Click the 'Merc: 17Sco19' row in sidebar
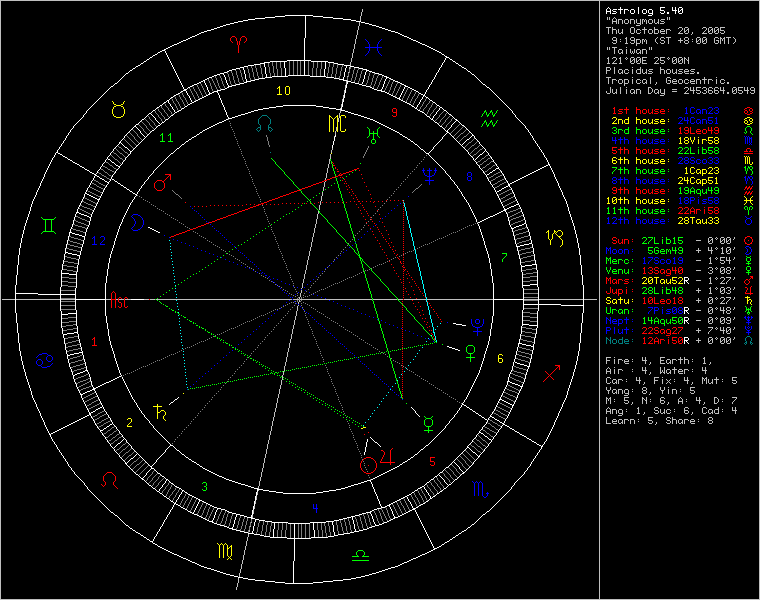This screenshot has height=600, width=760. coord(680,261)
